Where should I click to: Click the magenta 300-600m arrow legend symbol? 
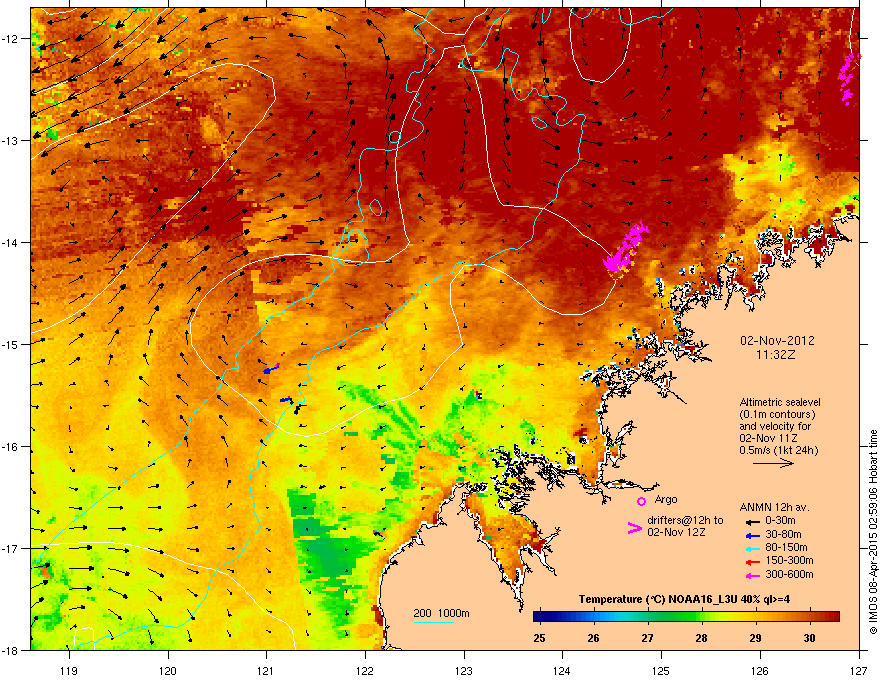click(753, 575)
